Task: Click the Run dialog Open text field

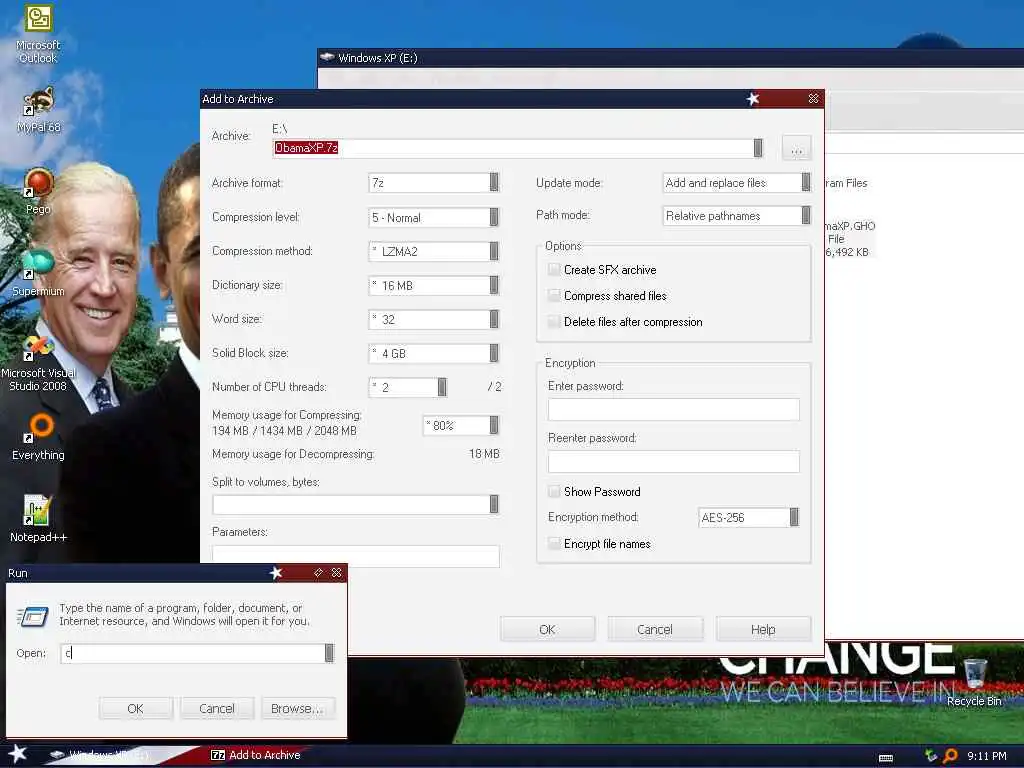Action: point(193,653)
